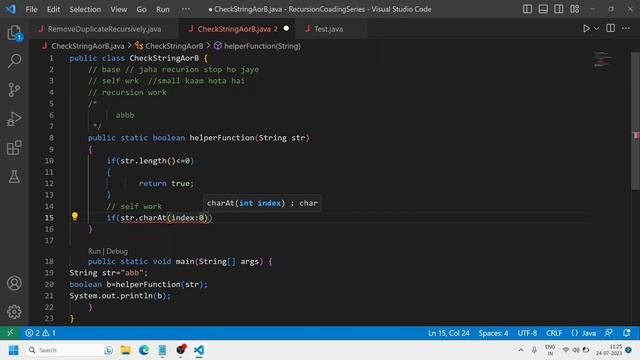Open the Accounts menu icon

14,283
